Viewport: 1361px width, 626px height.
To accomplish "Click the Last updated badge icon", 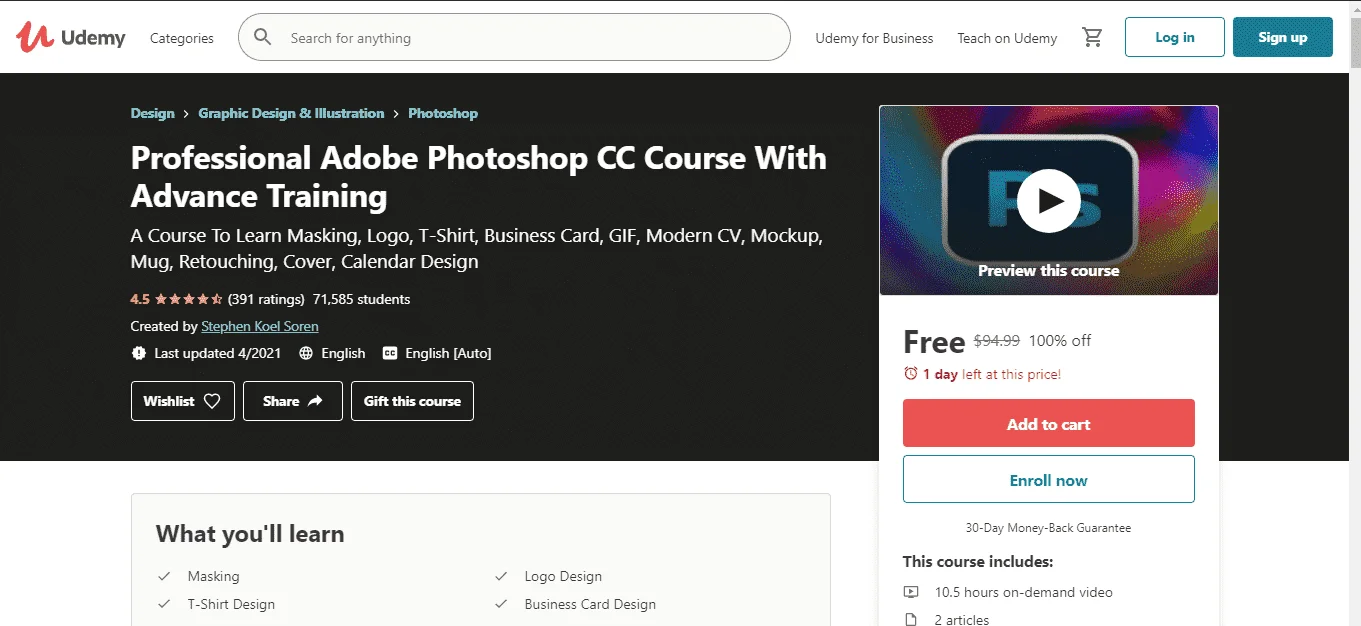I will [x=139, y=353].
